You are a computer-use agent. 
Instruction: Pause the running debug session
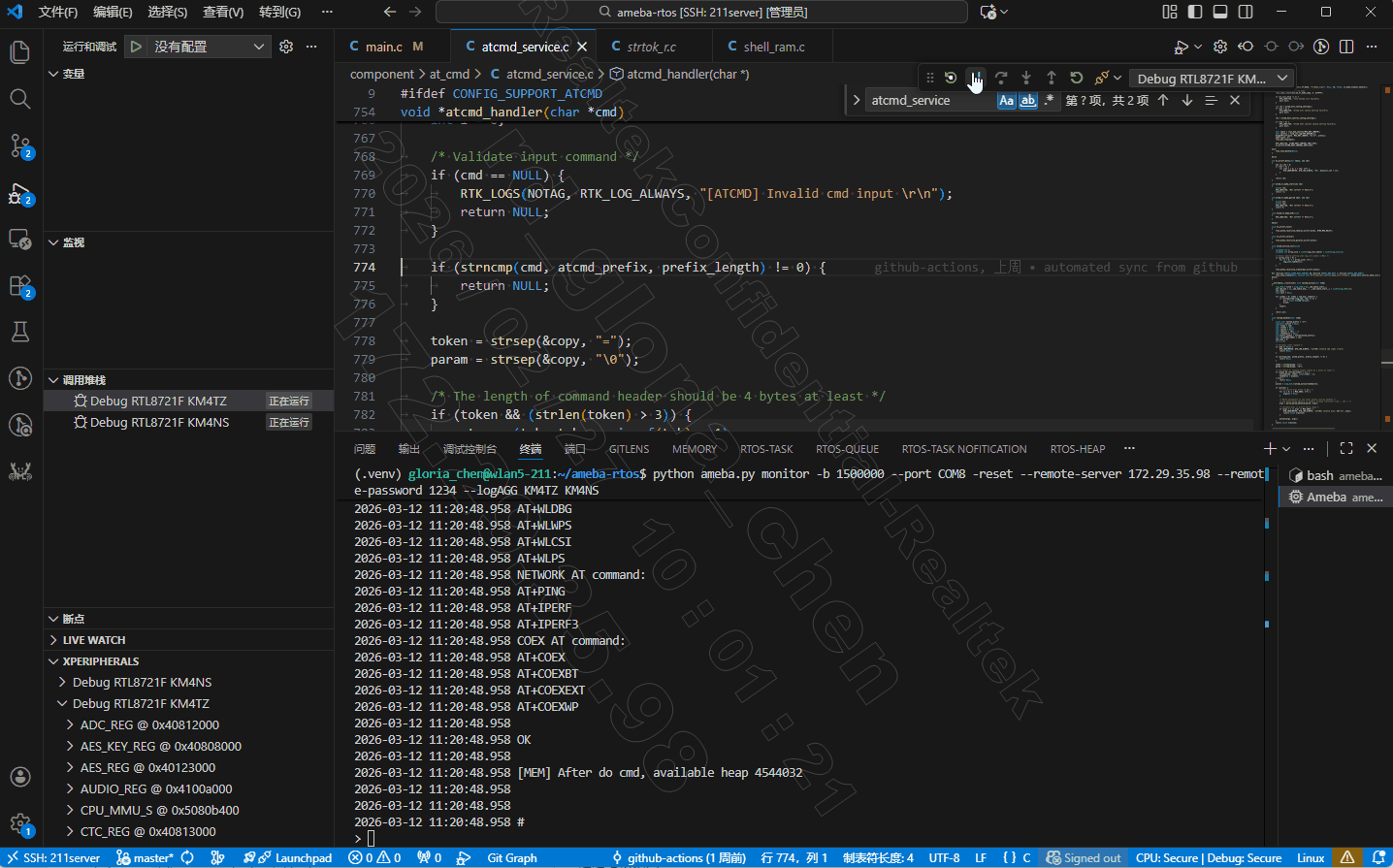coord(976,78)
